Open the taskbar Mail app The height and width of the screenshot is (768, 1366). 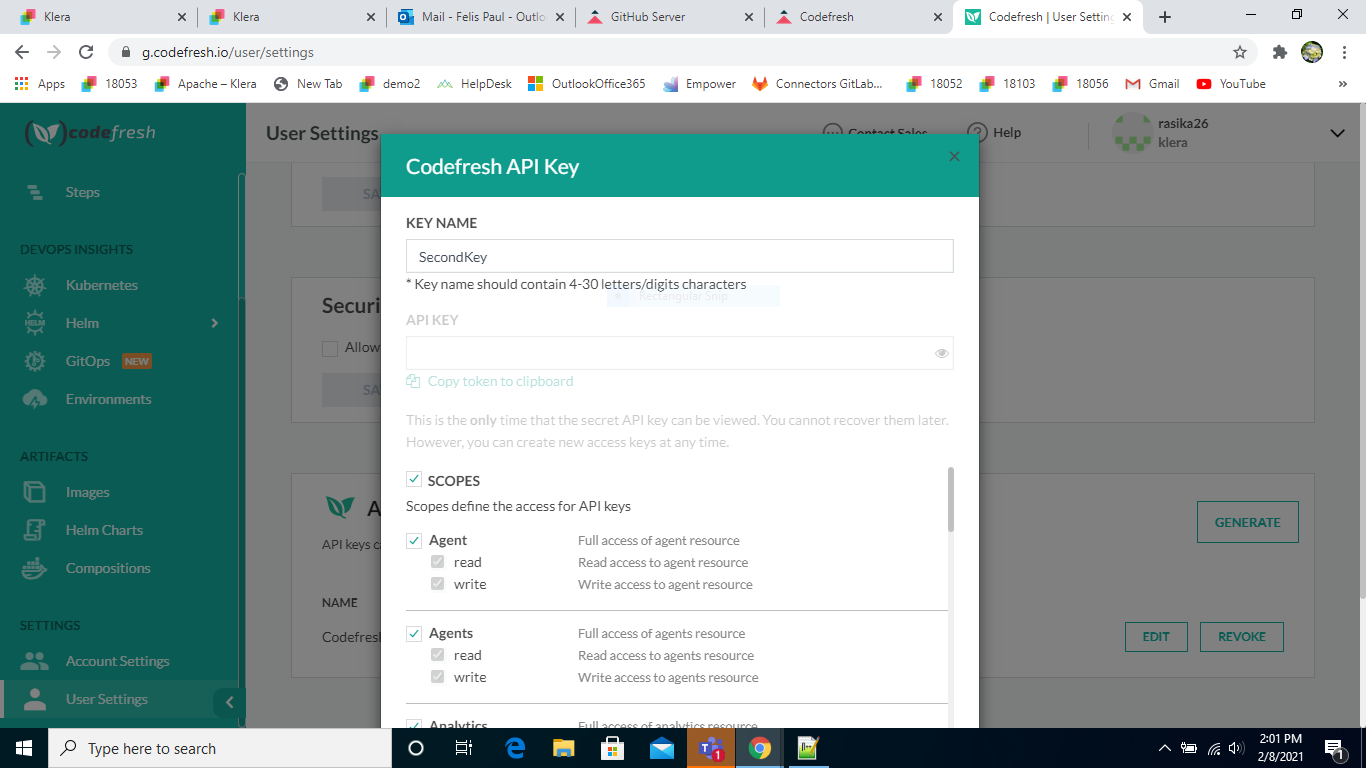tap(662, 748)
